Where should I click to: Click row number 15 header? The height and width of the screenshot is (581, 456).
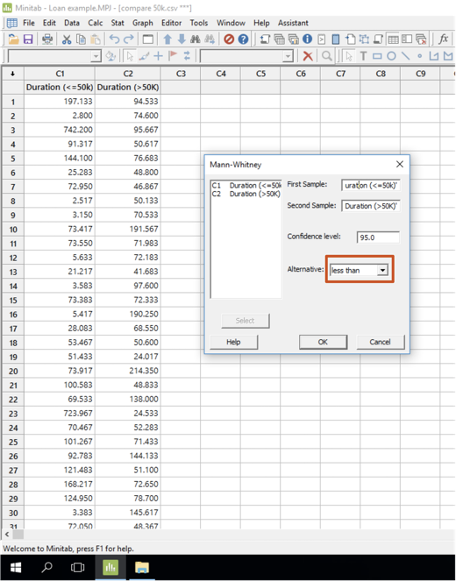[x=13, y=300]
